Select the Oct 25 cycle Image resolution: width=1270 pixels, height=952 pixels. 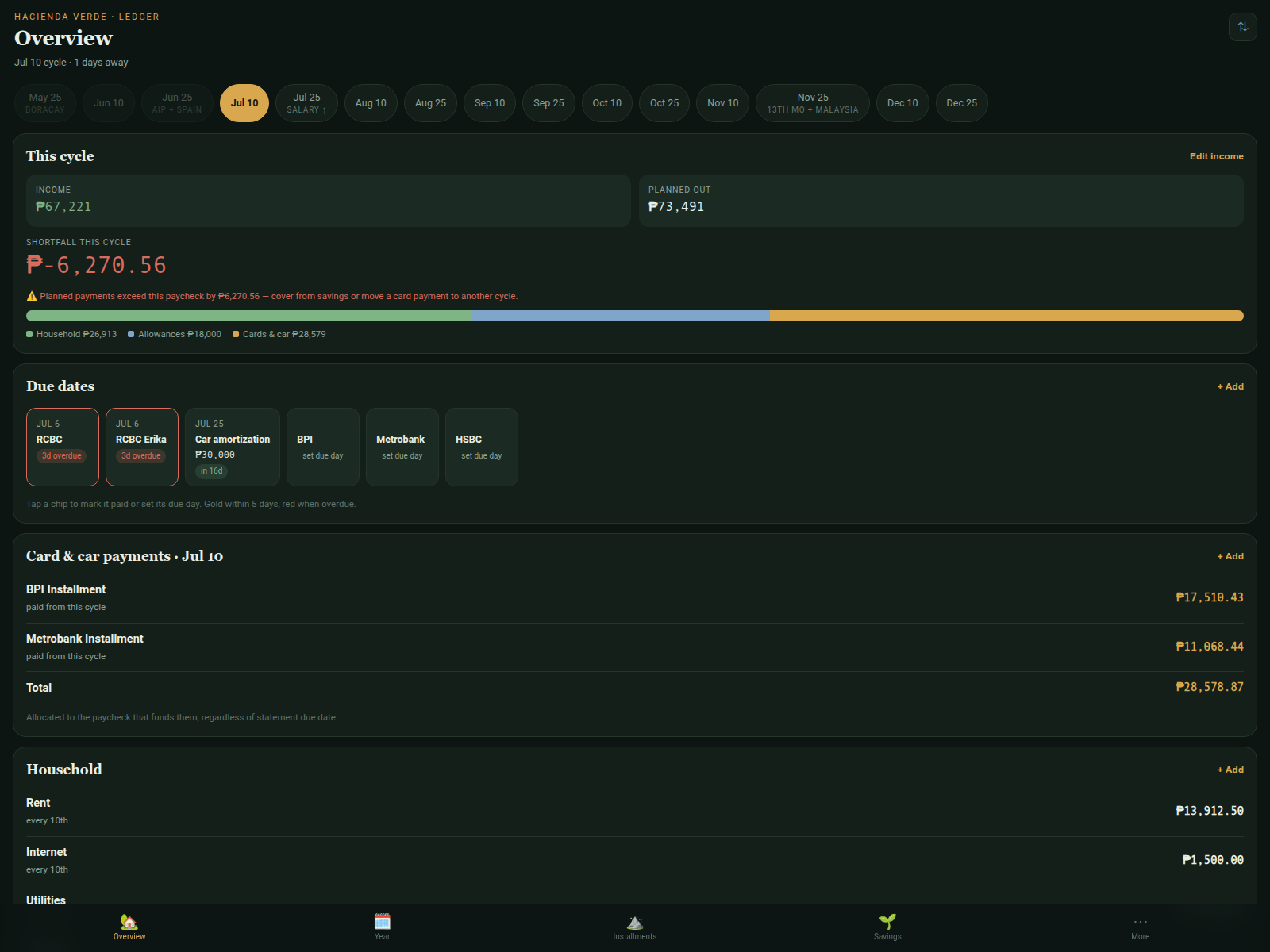coord(664,103)
